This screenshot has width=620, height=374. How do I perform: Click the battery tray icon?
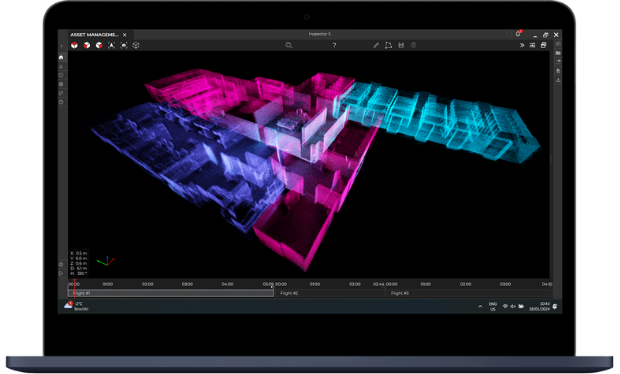pos(521,306)
